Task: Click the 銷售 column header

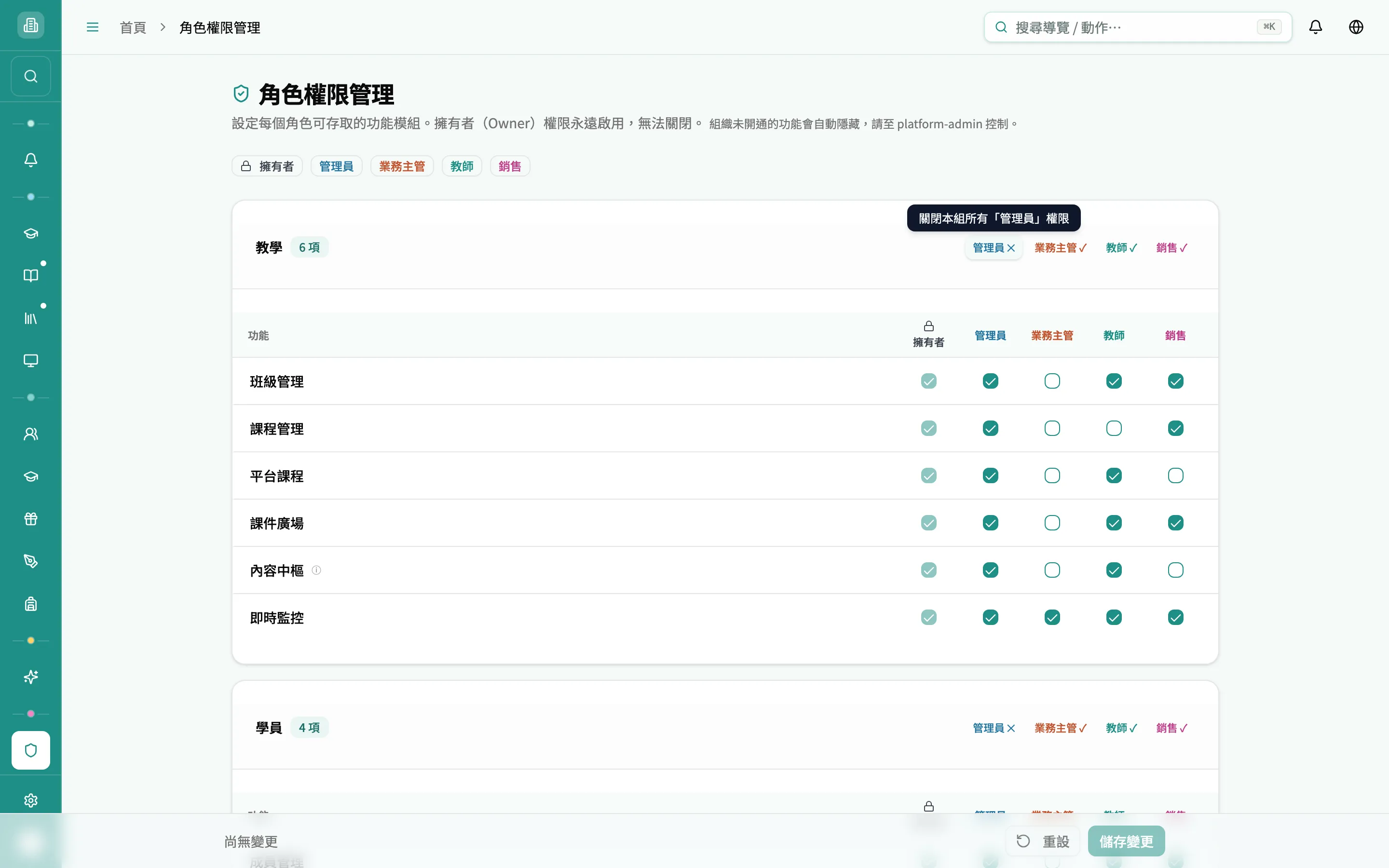Action: [1175, 335]
